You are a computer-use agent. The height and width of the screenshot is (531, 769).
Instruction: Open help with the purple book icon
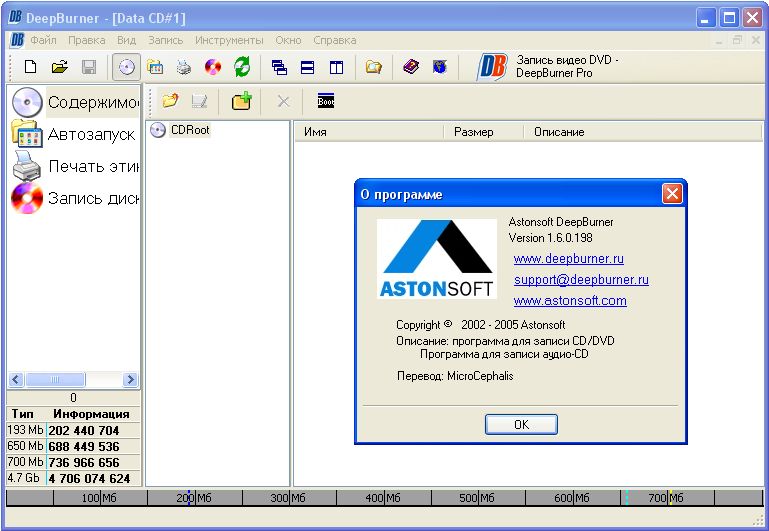tap(411, 66)
